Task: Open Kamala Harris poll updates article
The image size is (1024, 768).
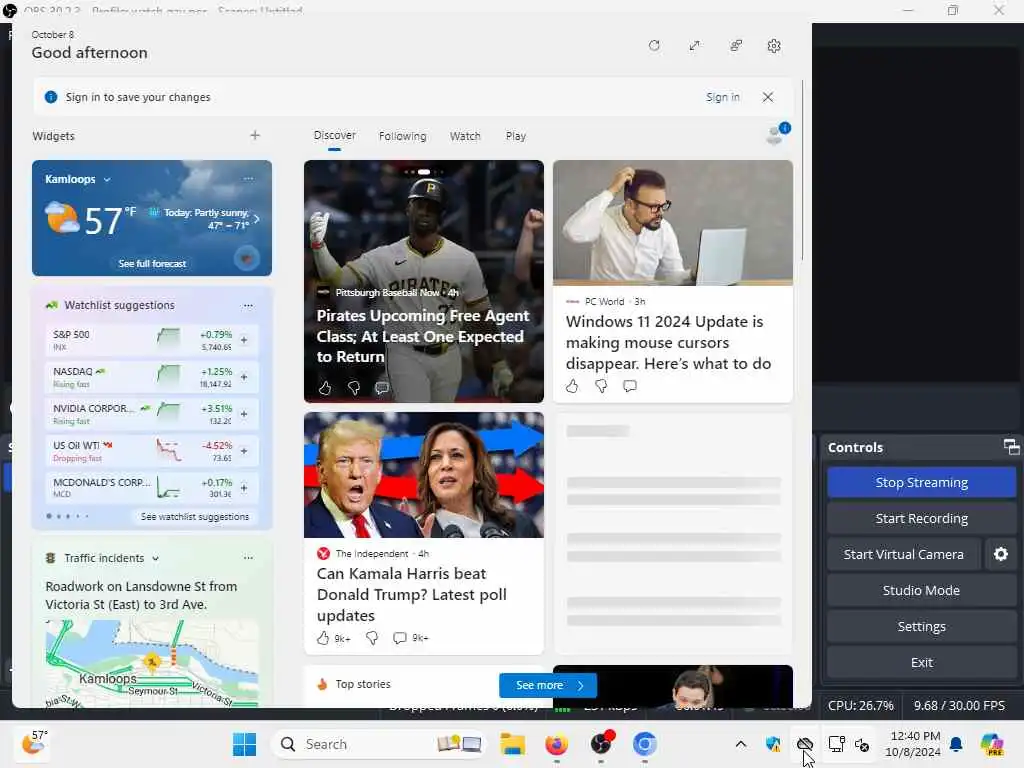Action: pos(411,594)
